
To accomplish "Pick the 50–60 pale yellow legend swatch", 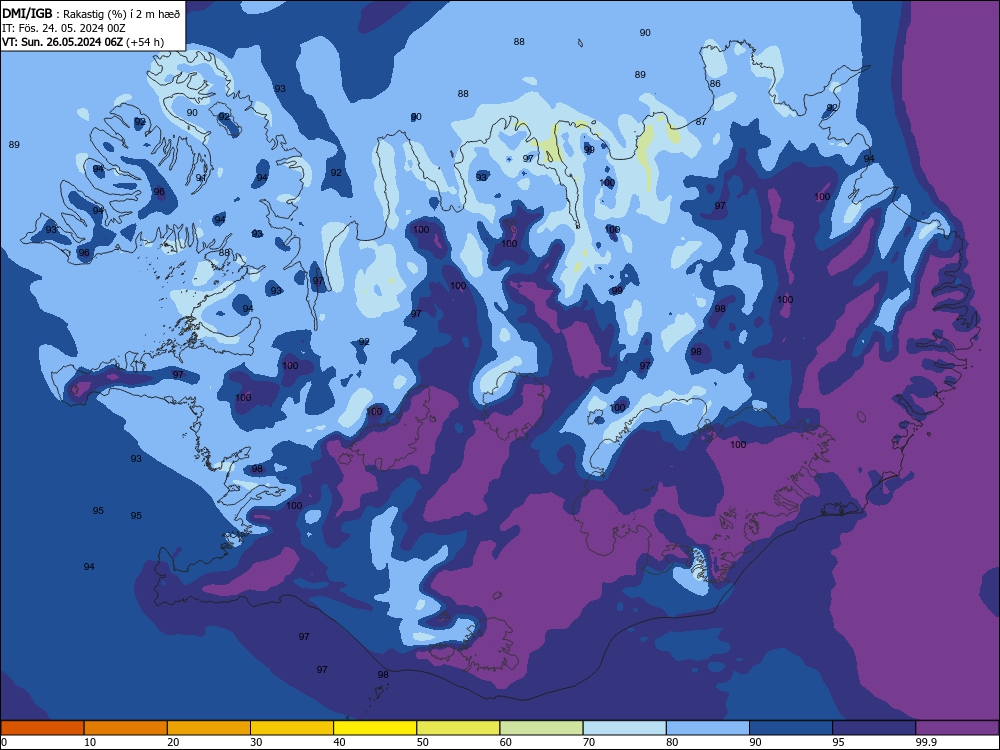I will tap(458, 728).
